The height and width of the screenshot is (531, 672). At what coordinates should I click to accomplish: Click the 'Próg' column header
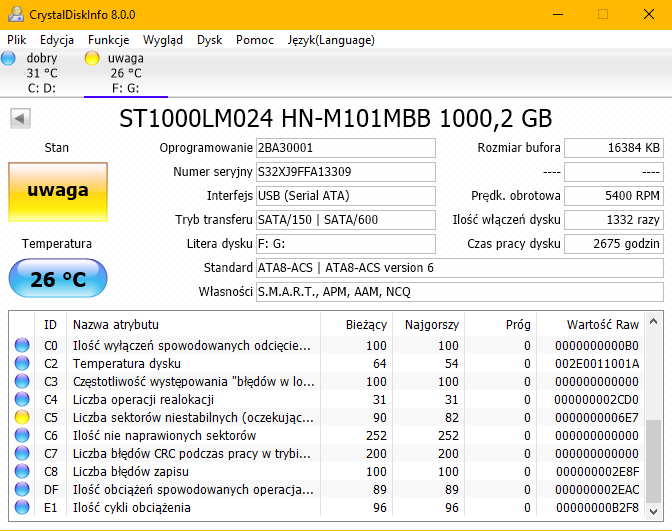[500, 324]
